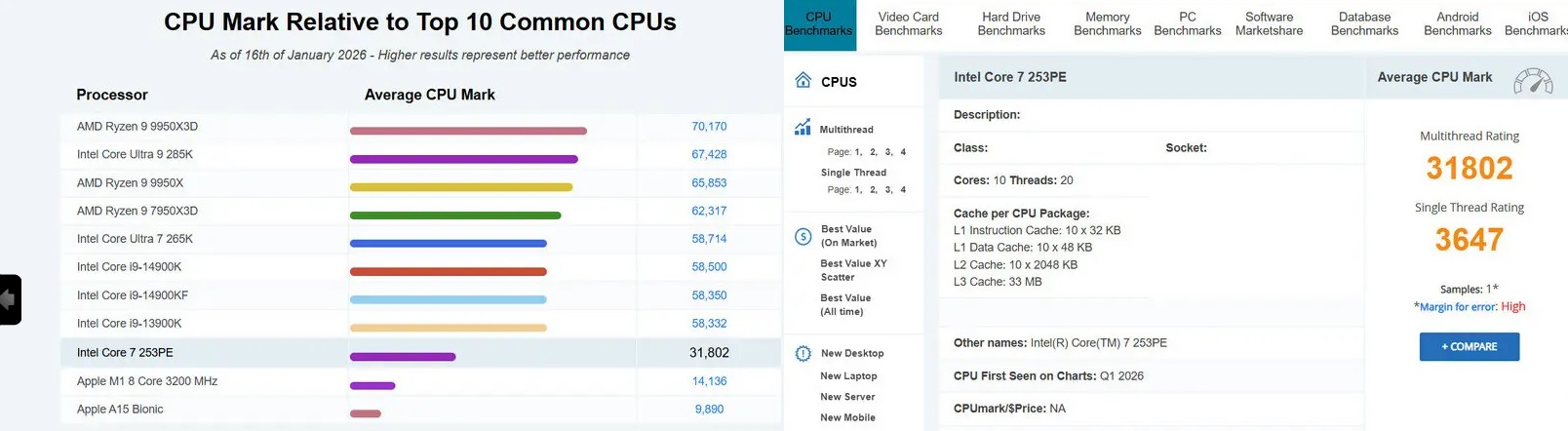1568x431 pixels.
Task: Open the Memory Benchmarks tab
Action: pos(1107,24)
